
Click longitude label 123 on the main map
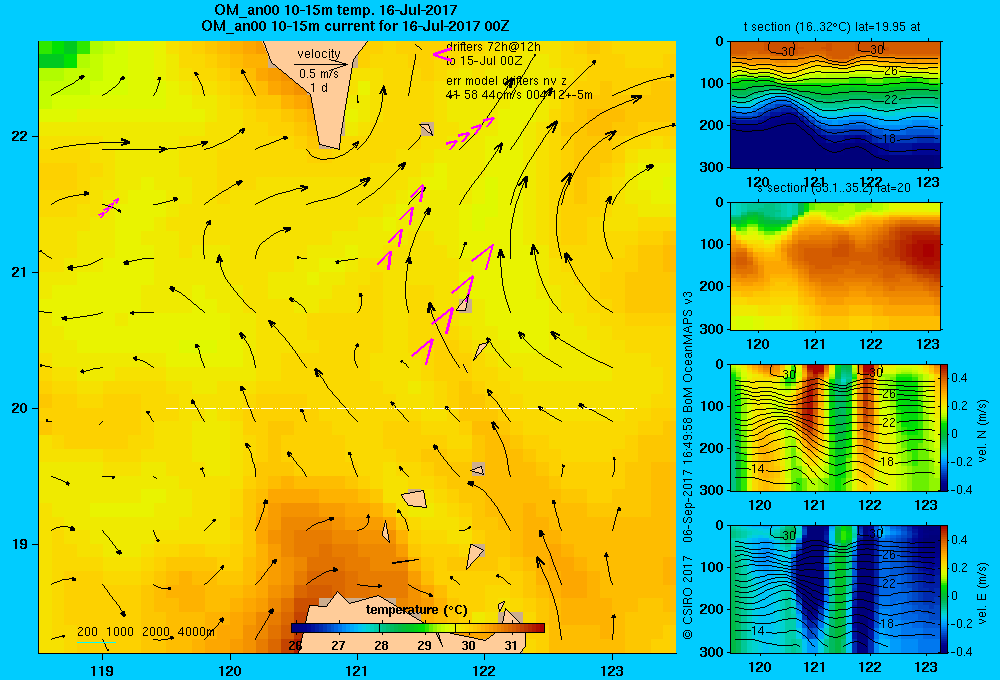tap(612, 670)
